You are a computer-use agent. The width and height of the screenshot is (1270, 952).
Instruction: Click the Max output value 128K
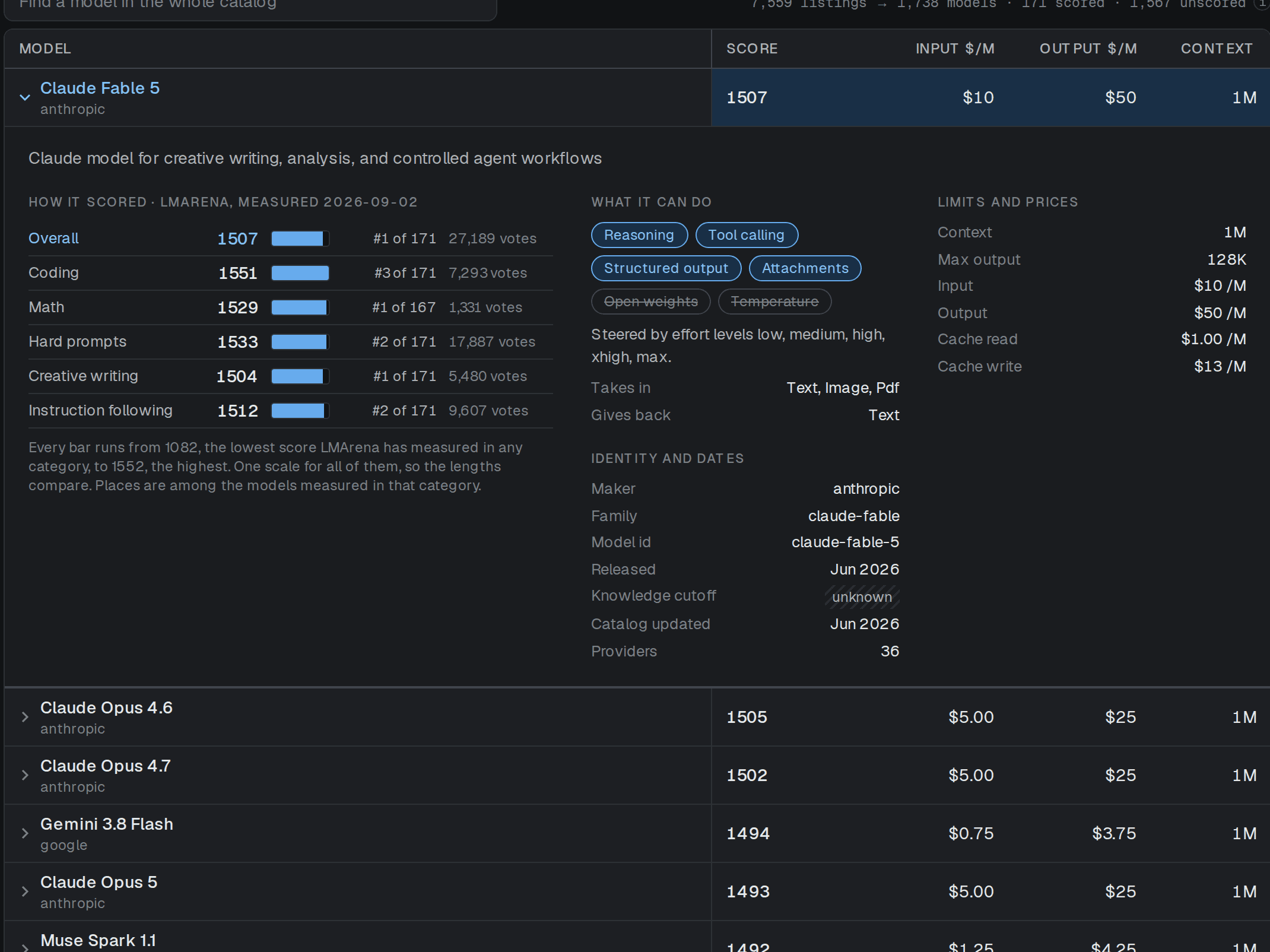(x=1227, y=260)
